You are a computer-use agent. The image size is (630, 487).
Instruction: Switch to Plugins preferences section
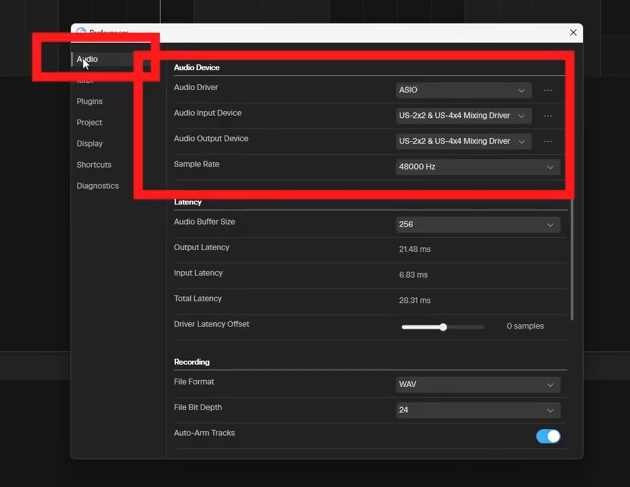point(90,101)
